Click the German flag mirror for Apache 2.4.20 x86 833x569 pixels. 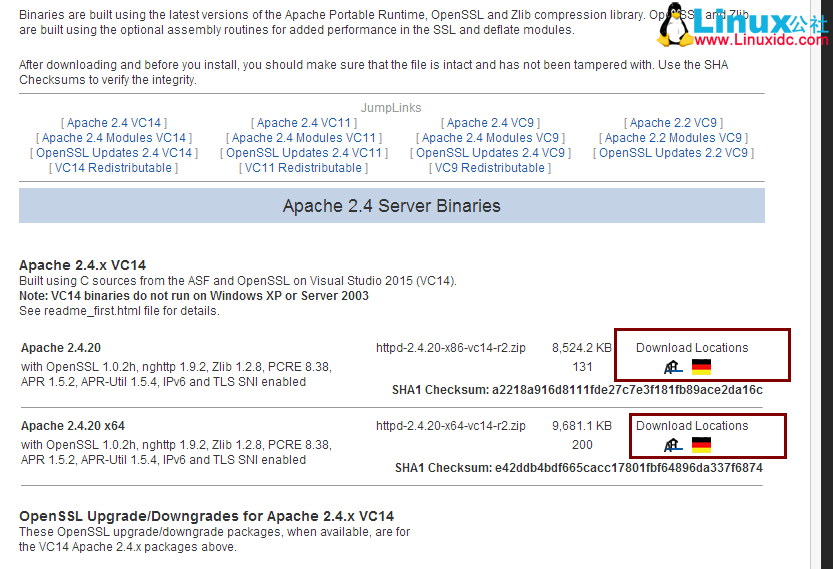point(701,367)
